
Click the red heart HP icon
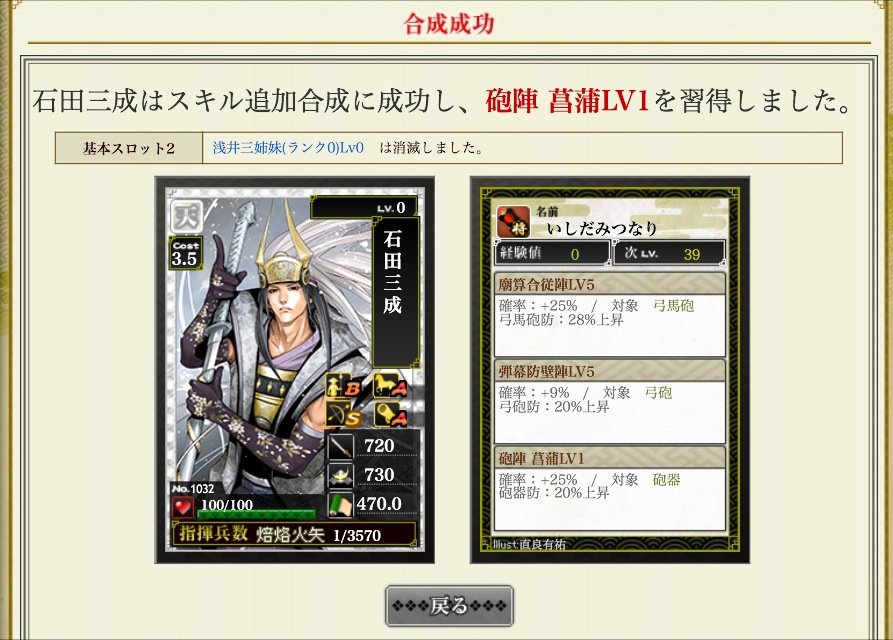(183, 506)
